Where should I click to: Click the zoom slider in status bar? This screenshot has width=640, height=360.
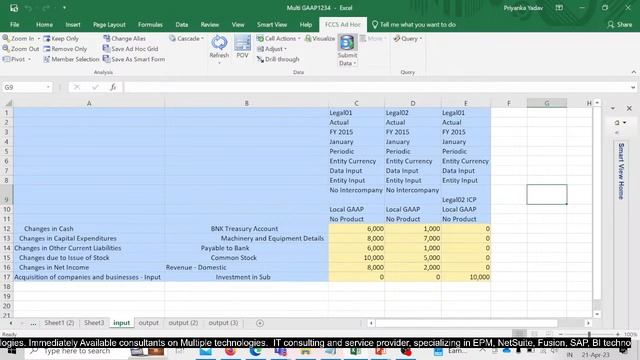589,334
